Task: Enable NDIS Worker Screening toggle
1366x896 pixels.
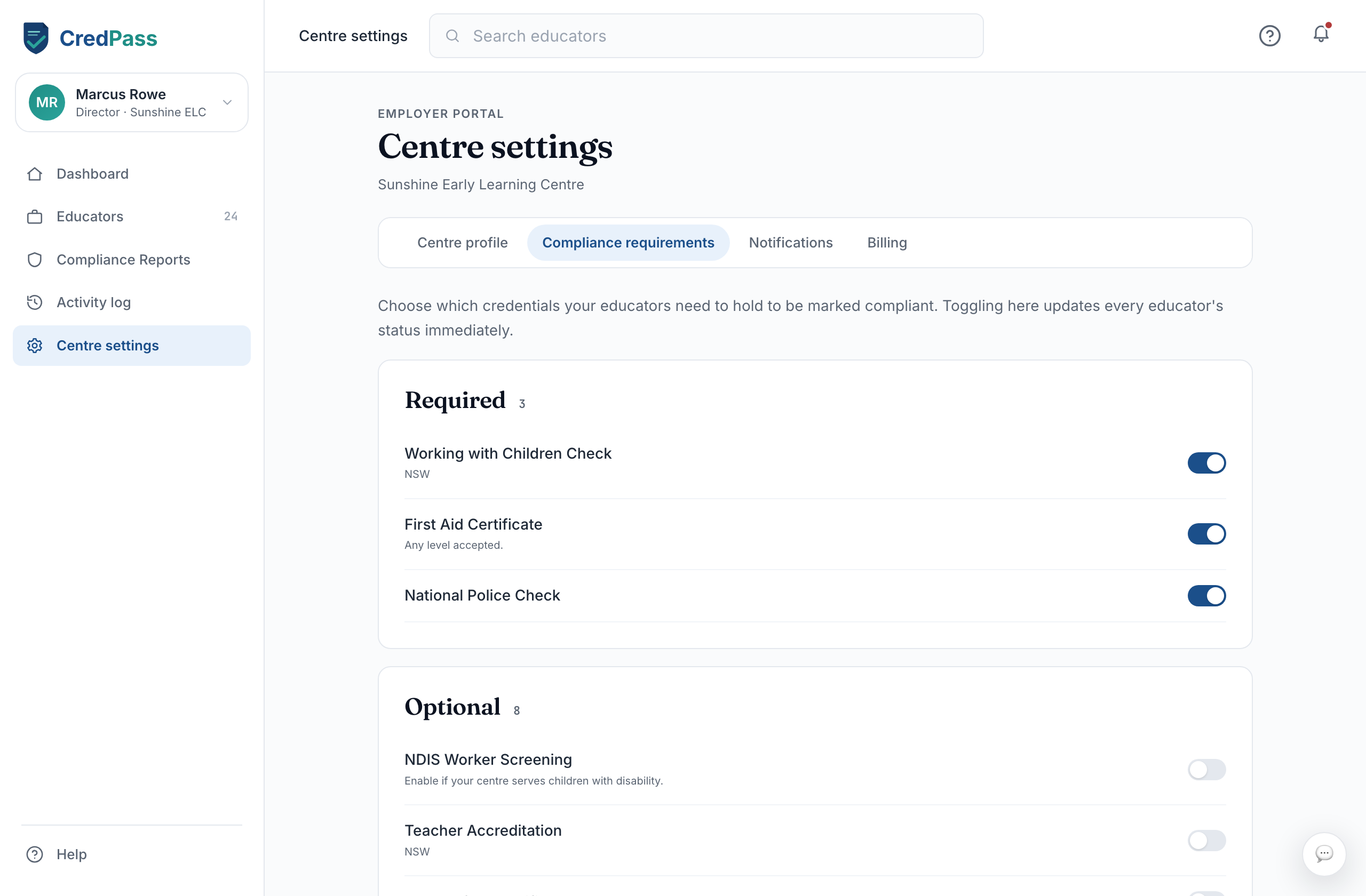Action: click(1206, 769)
